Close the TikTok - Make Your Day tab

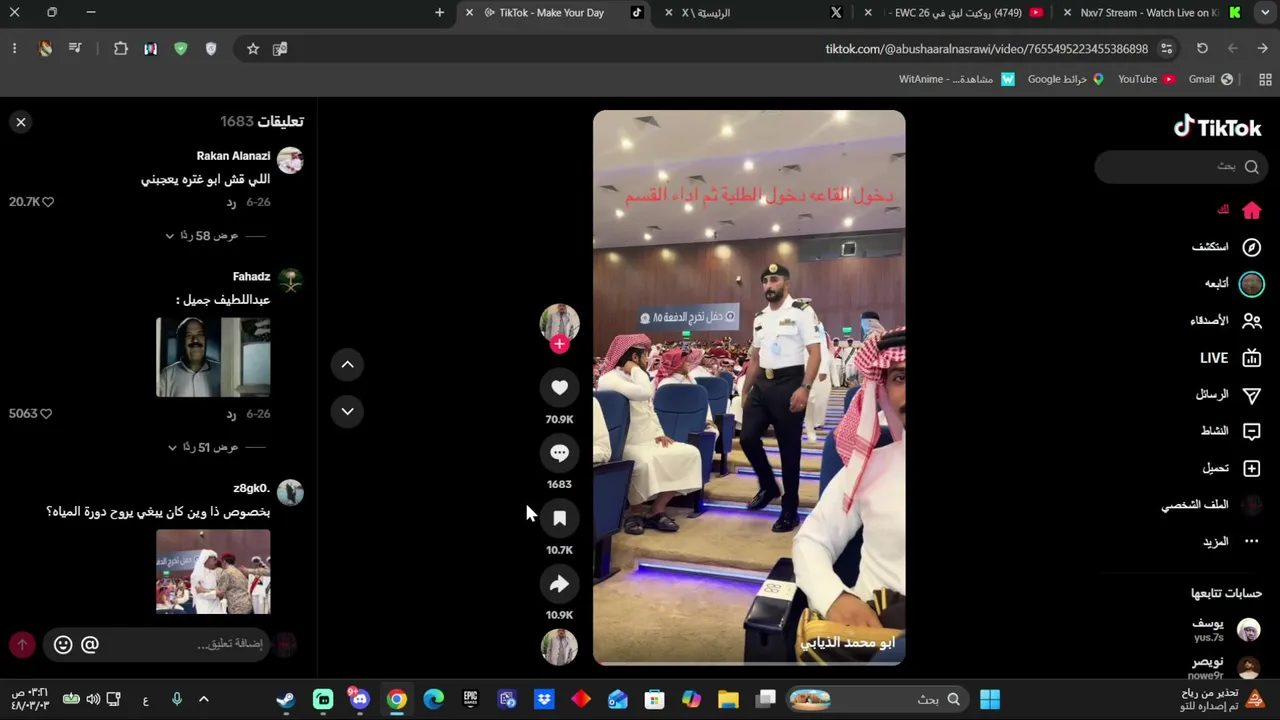point(469,13)
